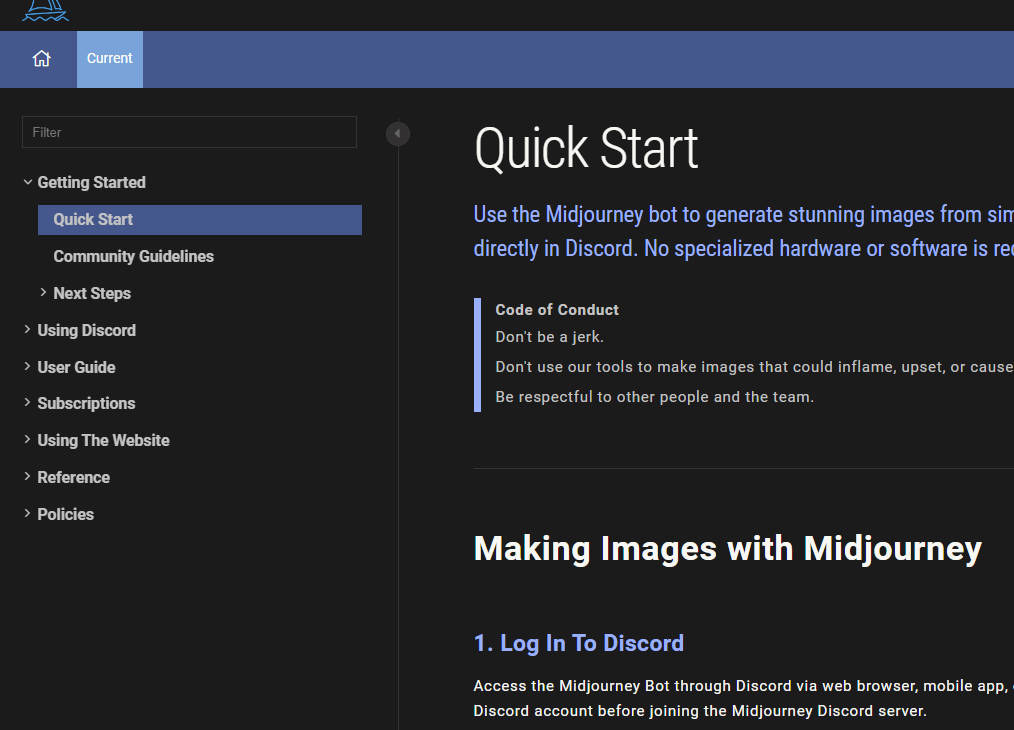1014x730 pixels.
Task: Expand the Using The Website chevron
Action: pyautogui.click(x=27, y=439)
